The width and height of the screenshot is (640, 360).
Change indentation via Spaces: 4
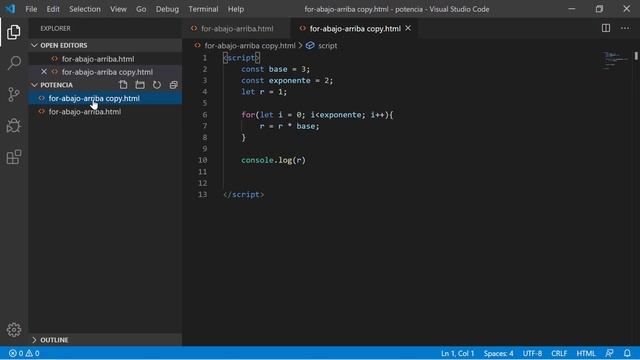(x=498, y=353)
